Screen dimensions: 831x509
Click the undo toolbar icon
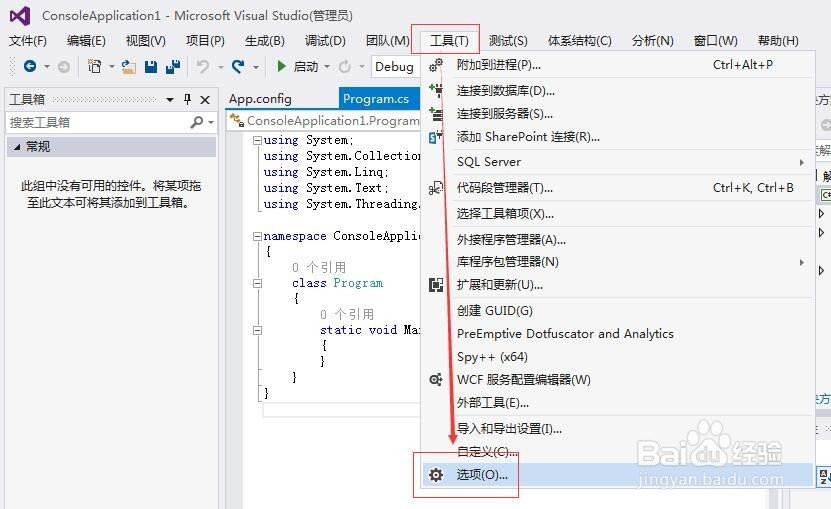[202, 66]
